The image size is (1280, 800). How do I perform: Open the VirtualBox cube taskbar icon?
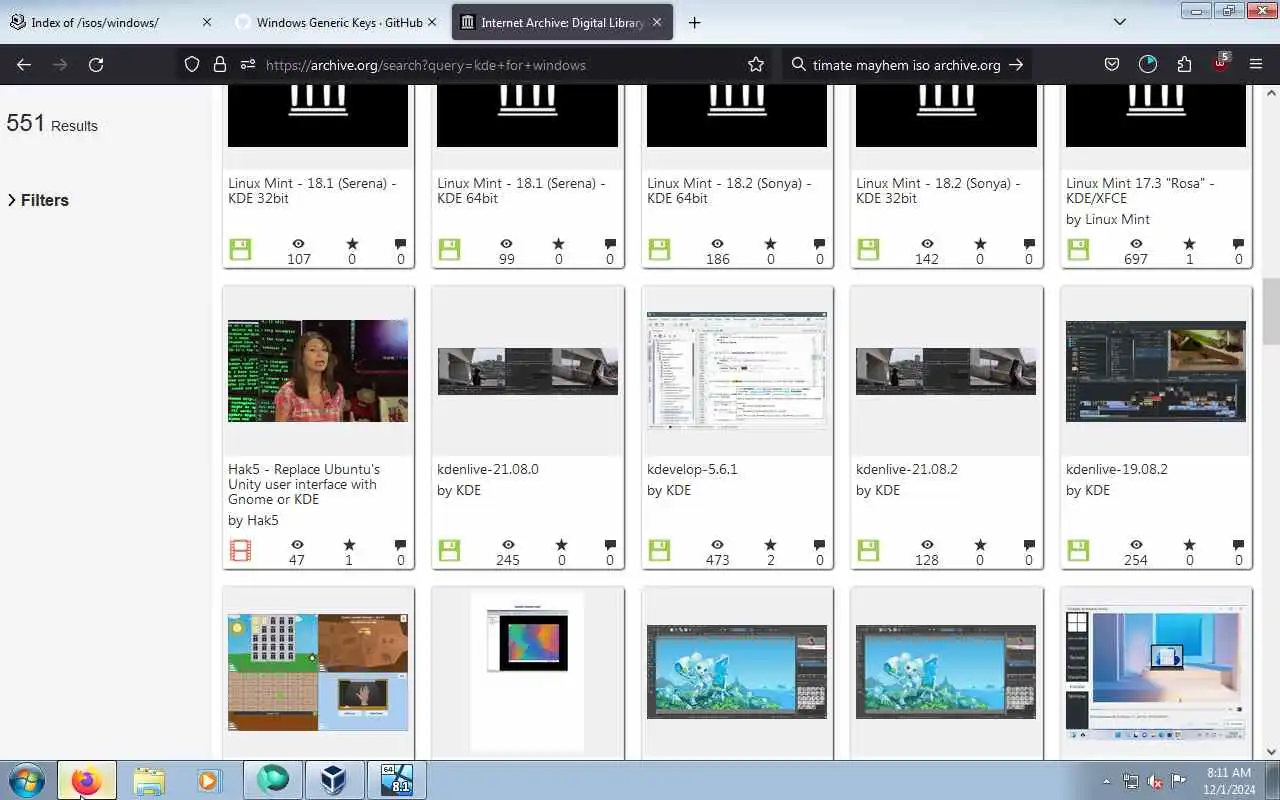[333, 780]
